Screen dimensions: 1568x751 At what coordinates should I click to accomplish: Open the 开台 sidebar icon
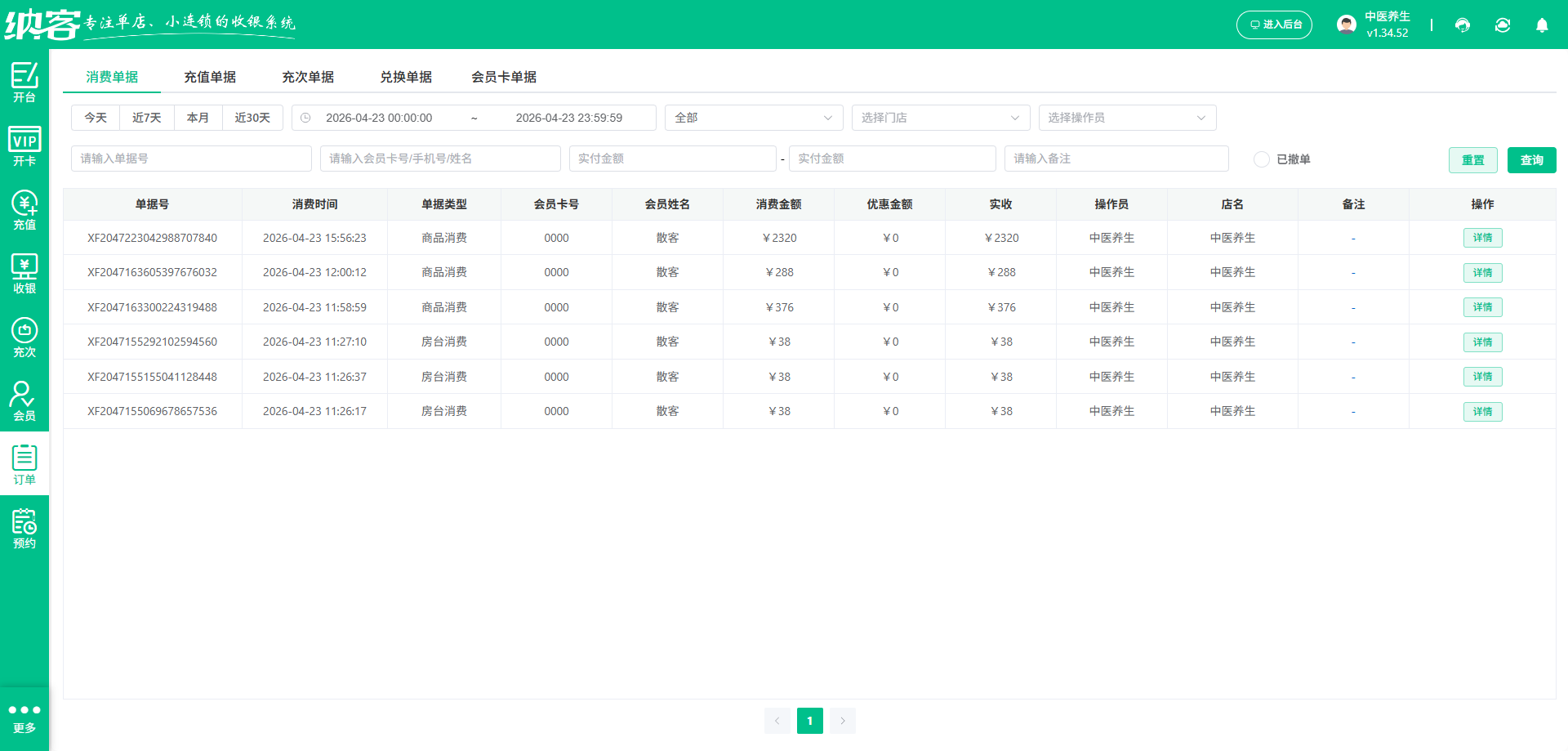pos(24,82)
